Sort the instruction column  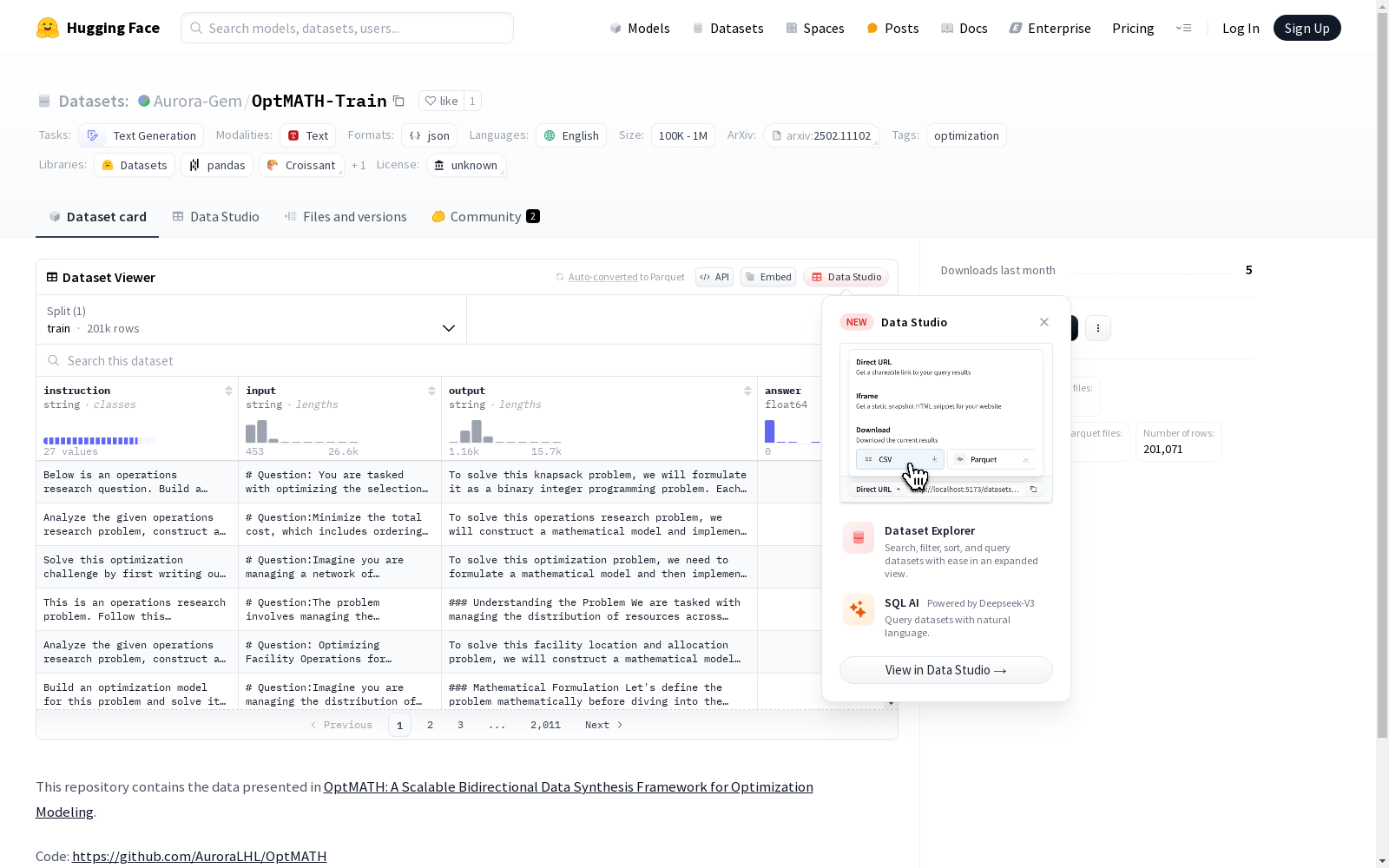[228, 391]
